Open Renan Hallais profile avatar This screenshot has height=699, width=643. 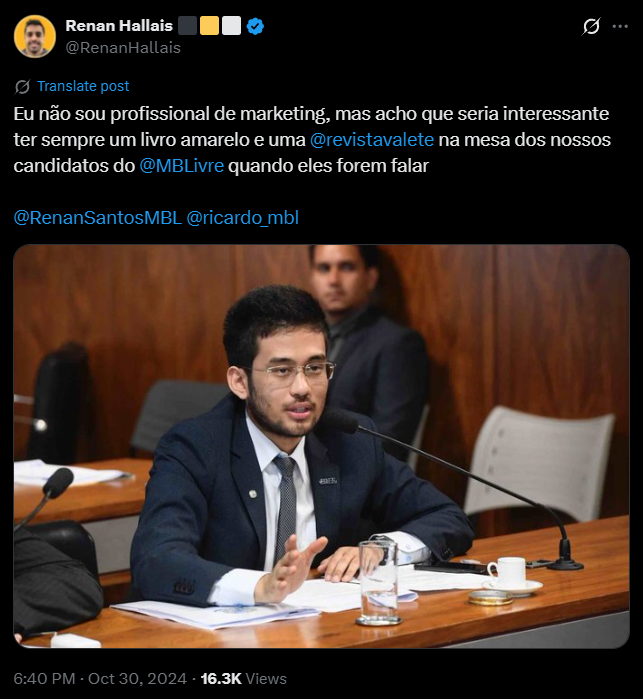(x=35, y=36)
